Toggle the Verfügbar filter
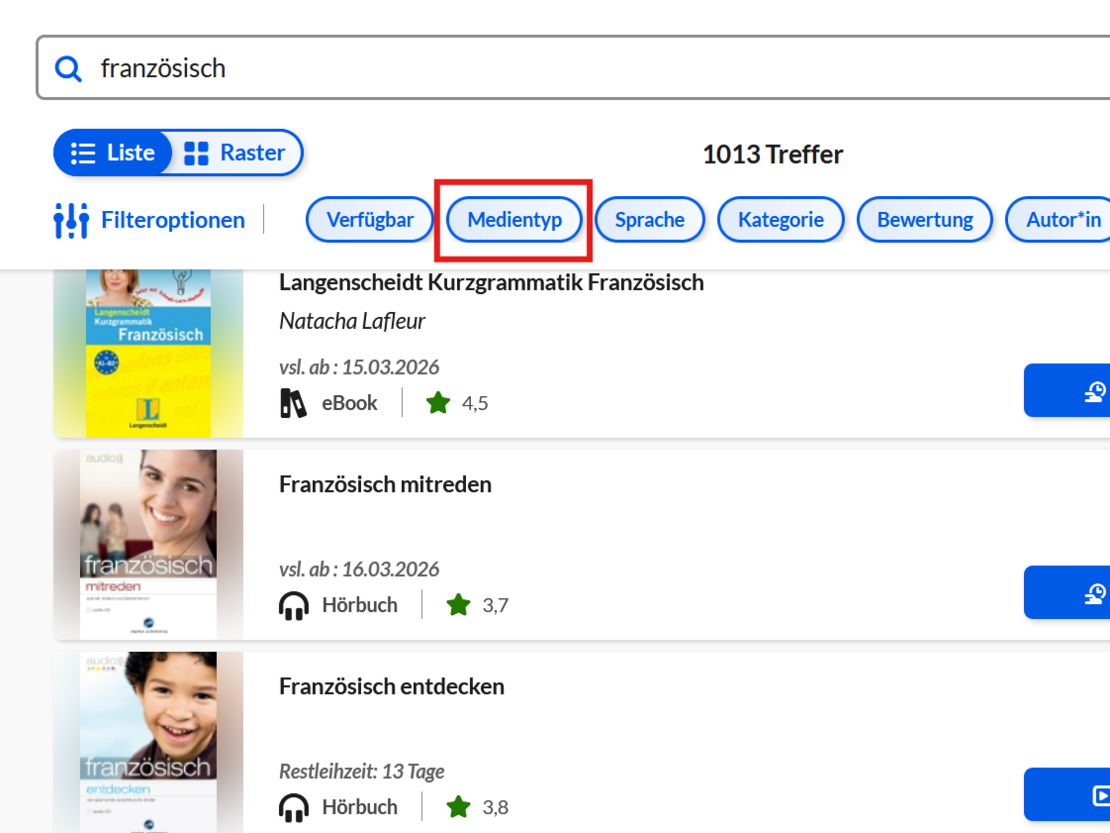This screenshot has height=833, width=1110. coord(370,220)
